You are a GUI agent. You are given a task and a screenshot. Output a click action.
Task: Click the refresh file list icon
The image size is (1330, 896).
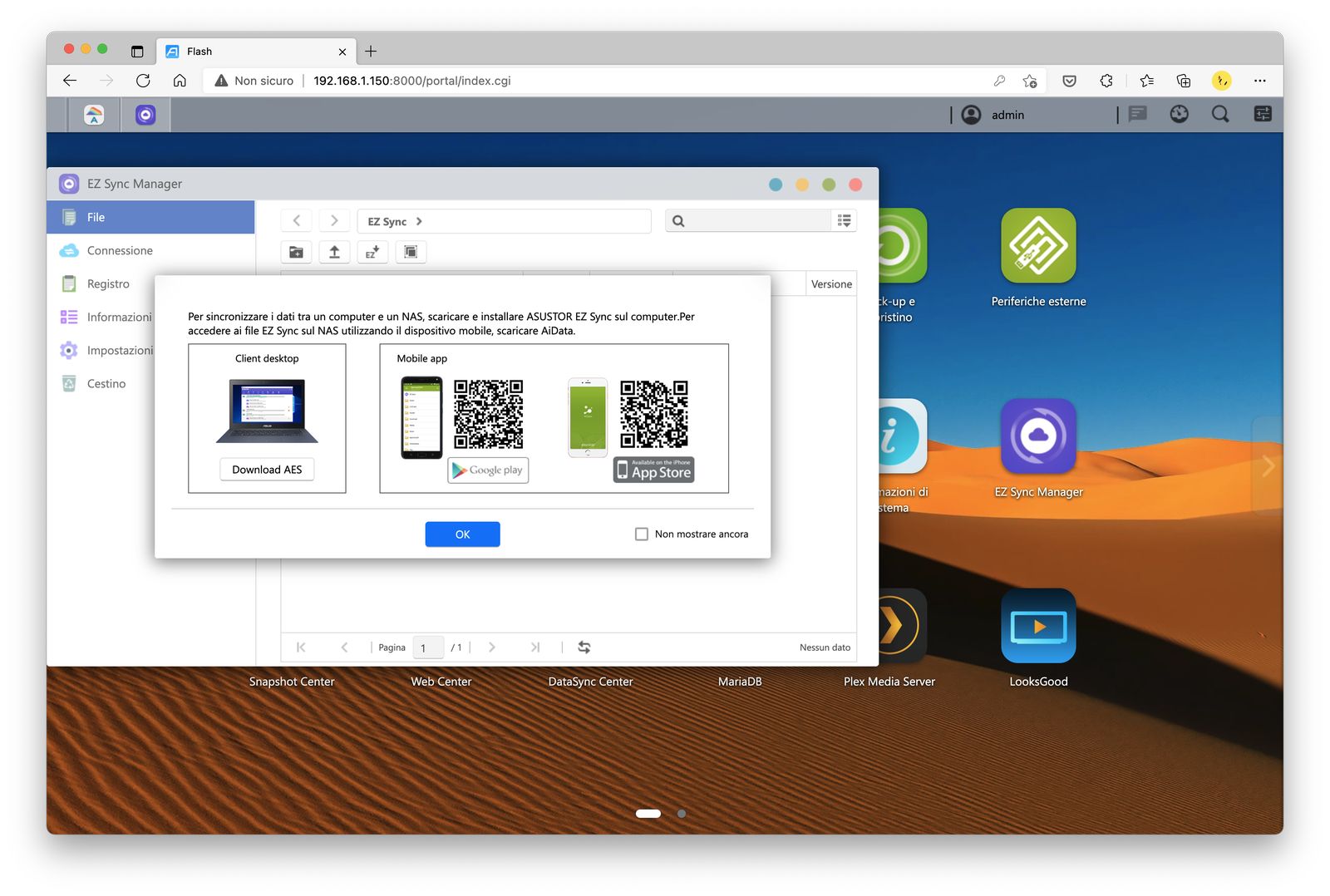584,647
